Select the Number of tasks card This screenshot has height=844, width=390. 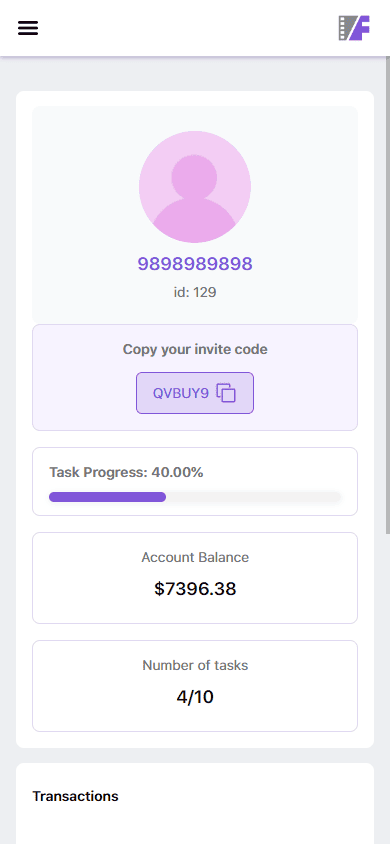click(x=195, y=686)
